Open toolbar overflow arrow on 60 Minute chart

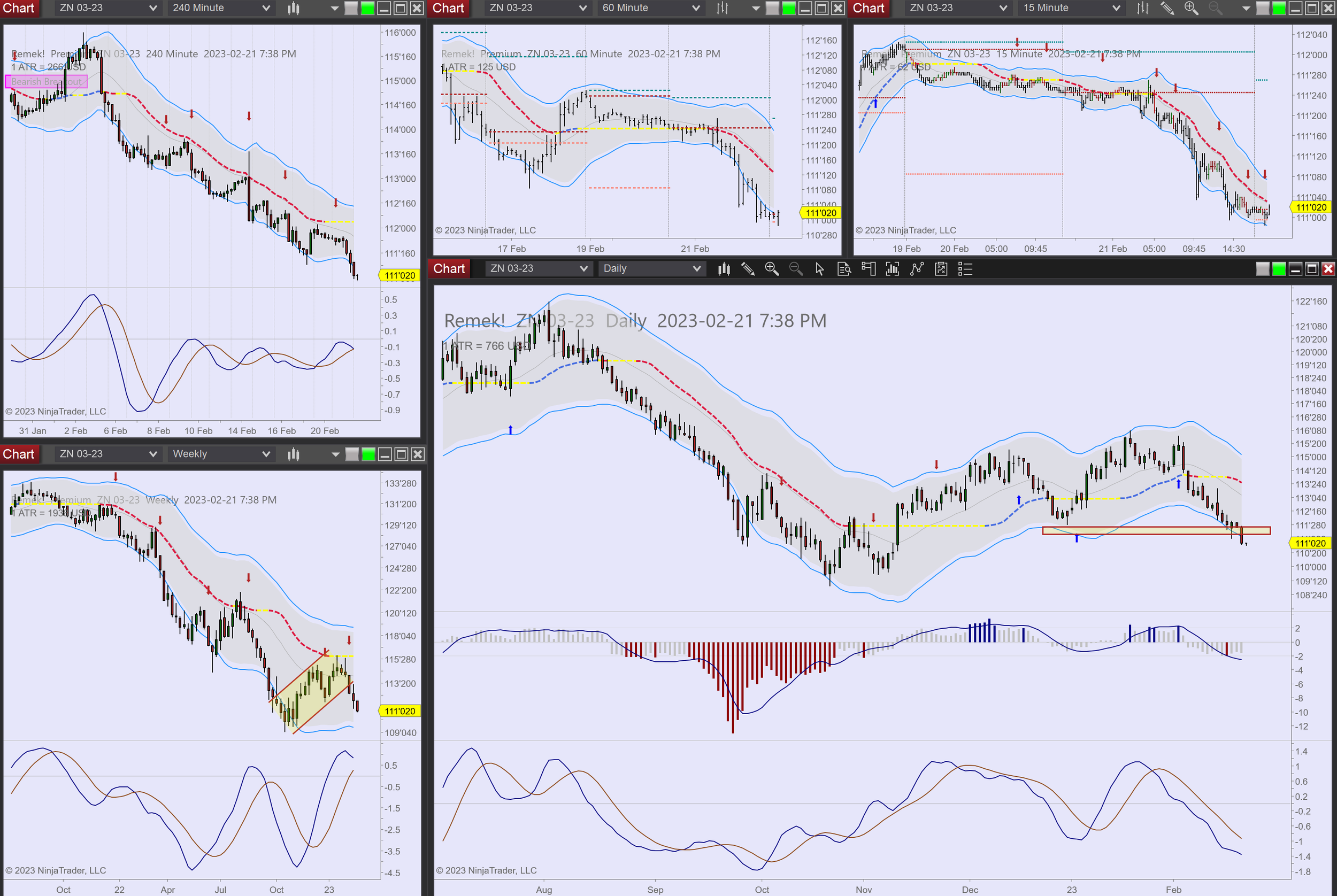pyautogui.click(x=756, y=8)
